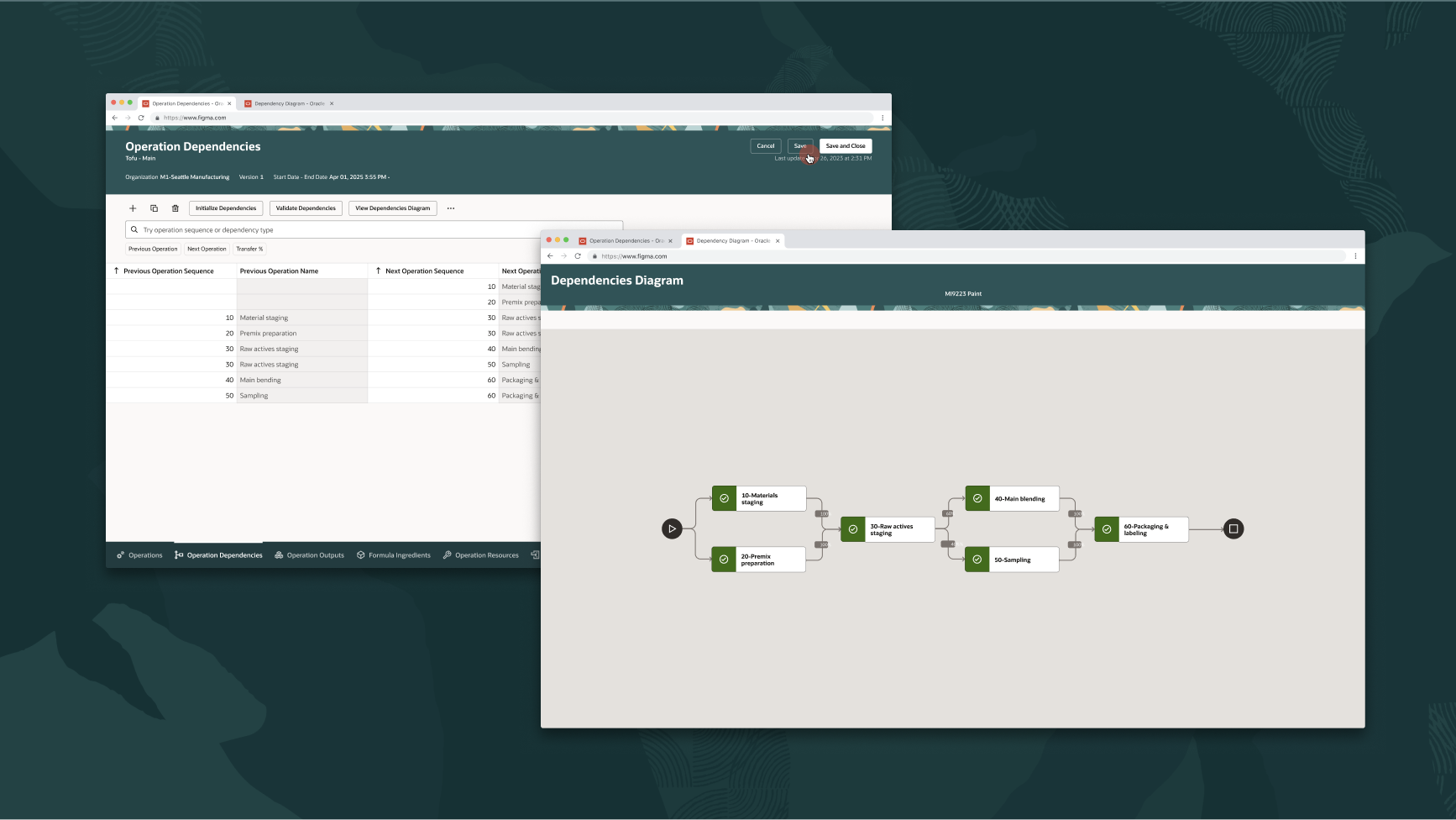Click forward arrow in Operation Dependencies browser window

[128, 118]
